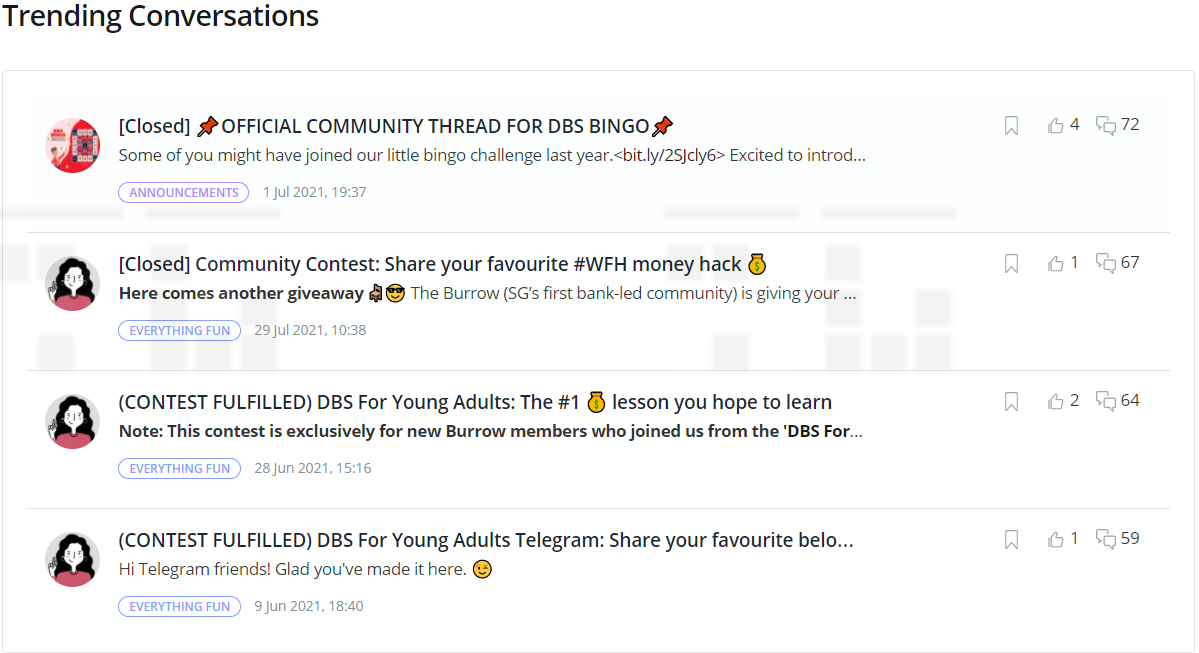The height and width of the screenshot is (653, 1199).
Task: Click the DBS BINGO thread author avatar
Action: [x=73, y=146]
